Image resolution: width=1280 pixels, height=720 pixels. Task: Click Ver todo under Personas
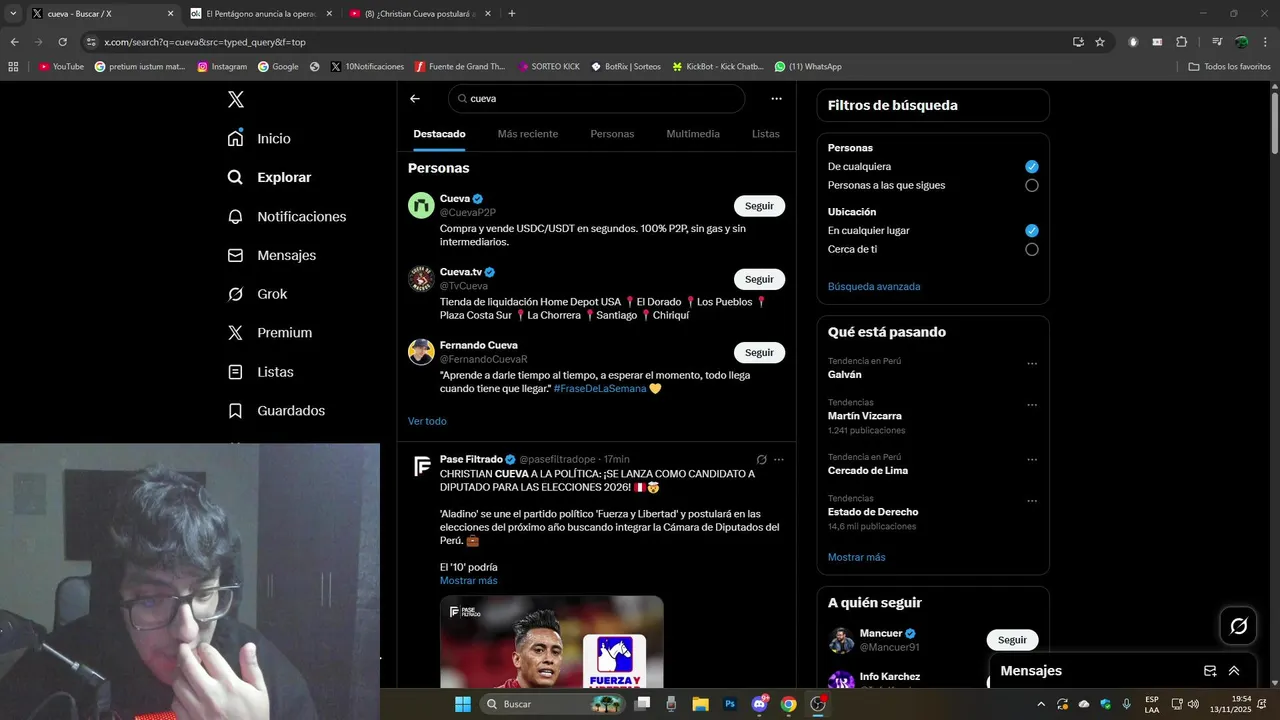coord(427,421)
